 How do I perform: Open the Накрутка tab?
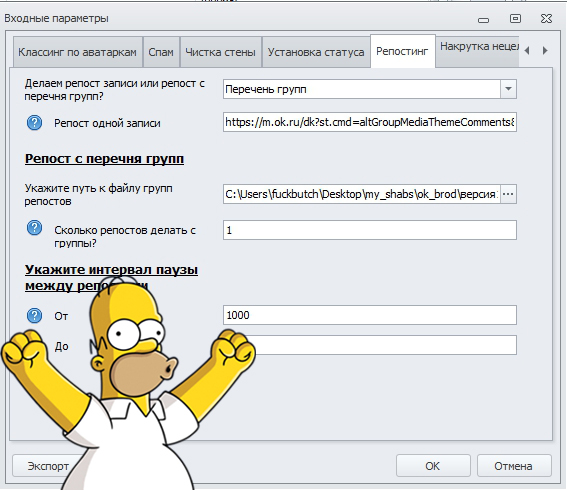click(478, 47)
